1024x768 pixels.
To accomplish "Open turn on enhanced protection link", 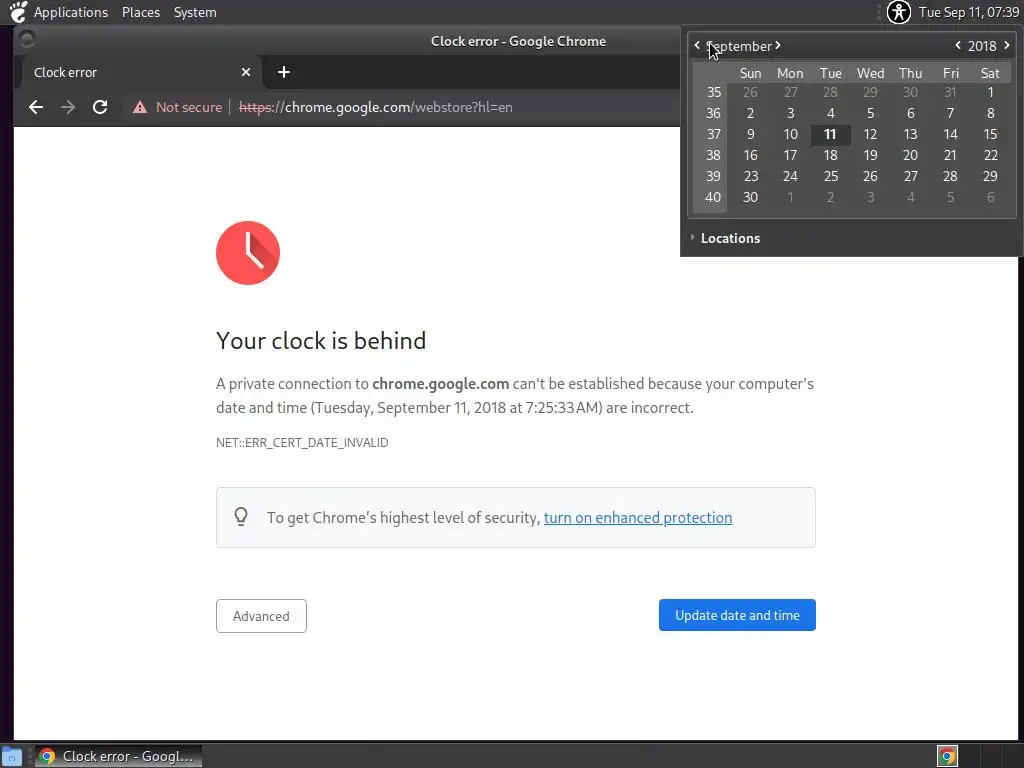I will [638, 517].
